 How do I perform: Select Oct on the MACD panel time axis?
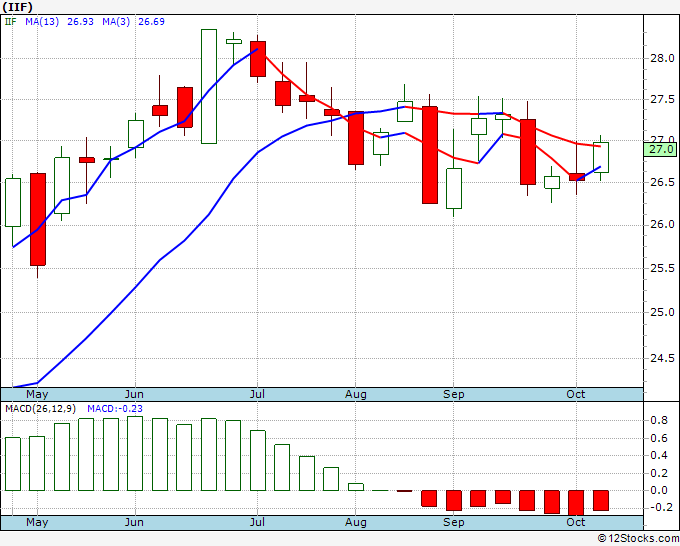tap(576, 522)
